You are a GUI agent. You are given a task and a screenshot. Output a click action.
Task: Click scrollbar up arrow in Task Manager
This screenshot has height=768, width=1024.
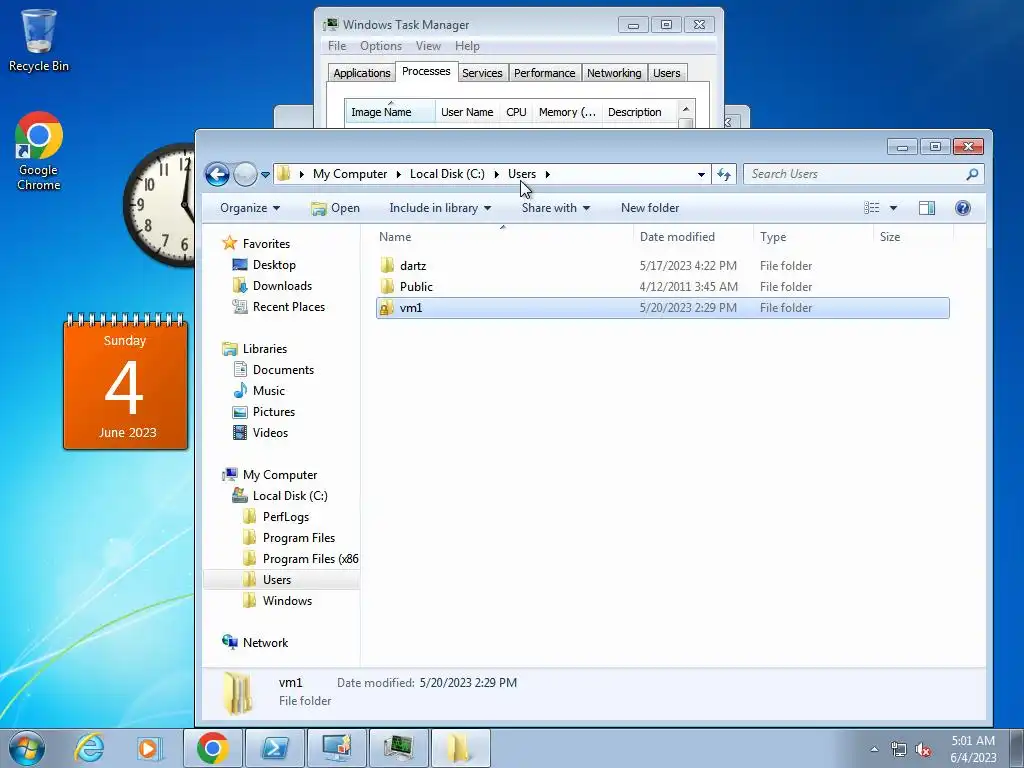coord(686,108)
